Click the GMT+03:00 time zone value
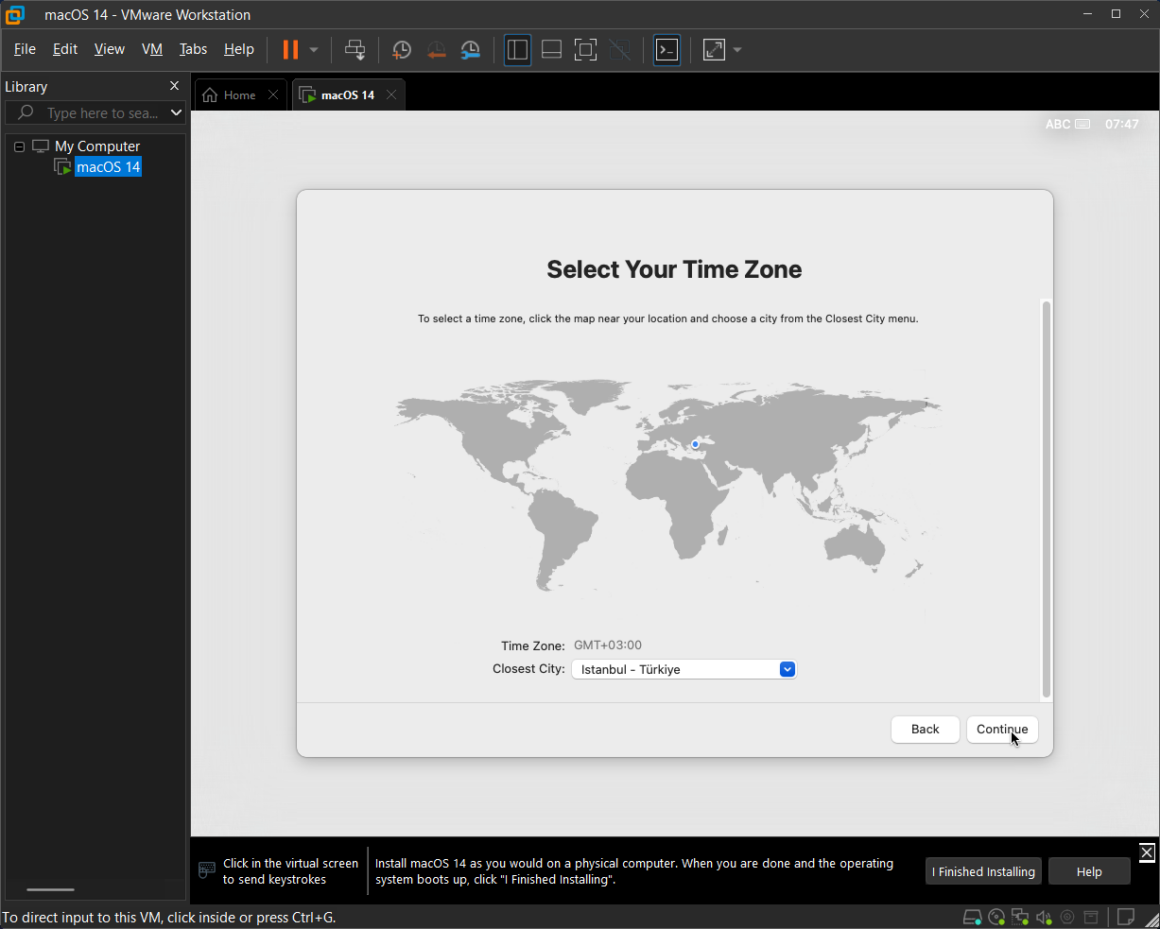The image size is (1160, 929). (x=608, y=645)
